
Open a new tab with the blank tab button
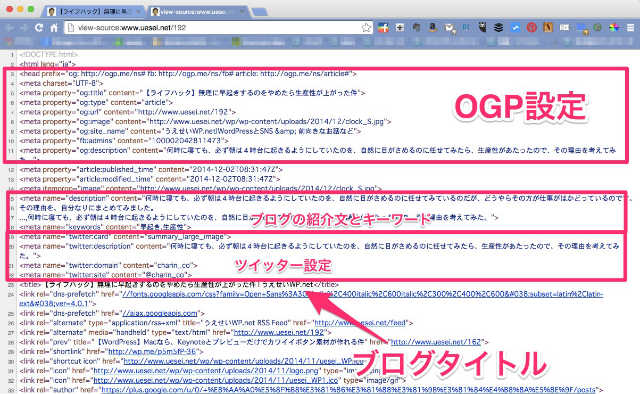click(260, 12)
